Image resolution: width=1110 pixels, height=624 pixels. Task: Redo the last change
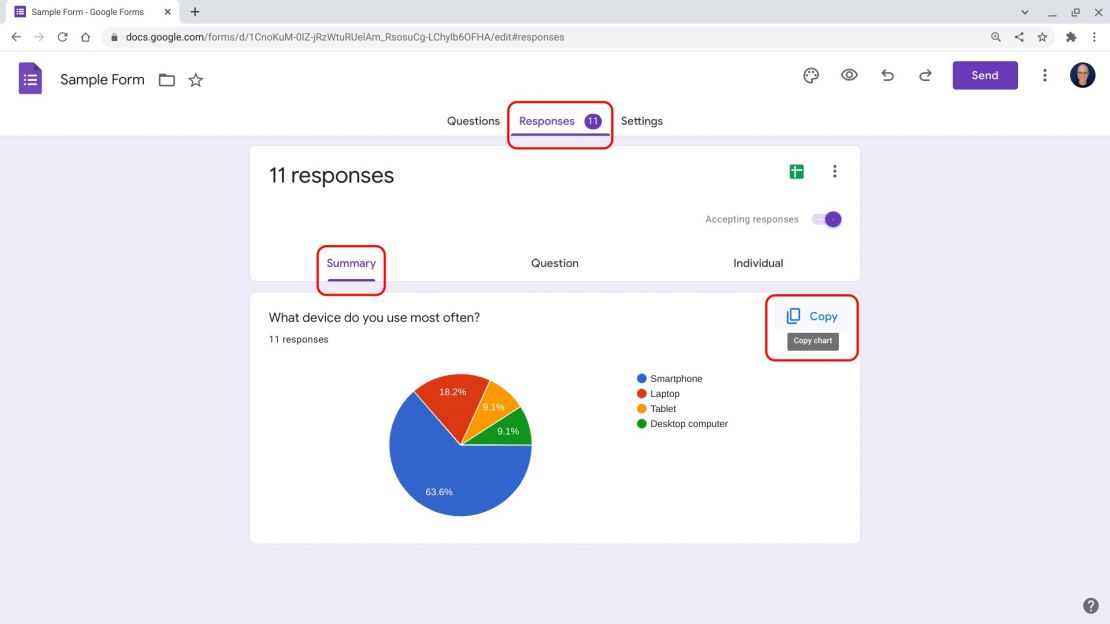tap(925, 74)
